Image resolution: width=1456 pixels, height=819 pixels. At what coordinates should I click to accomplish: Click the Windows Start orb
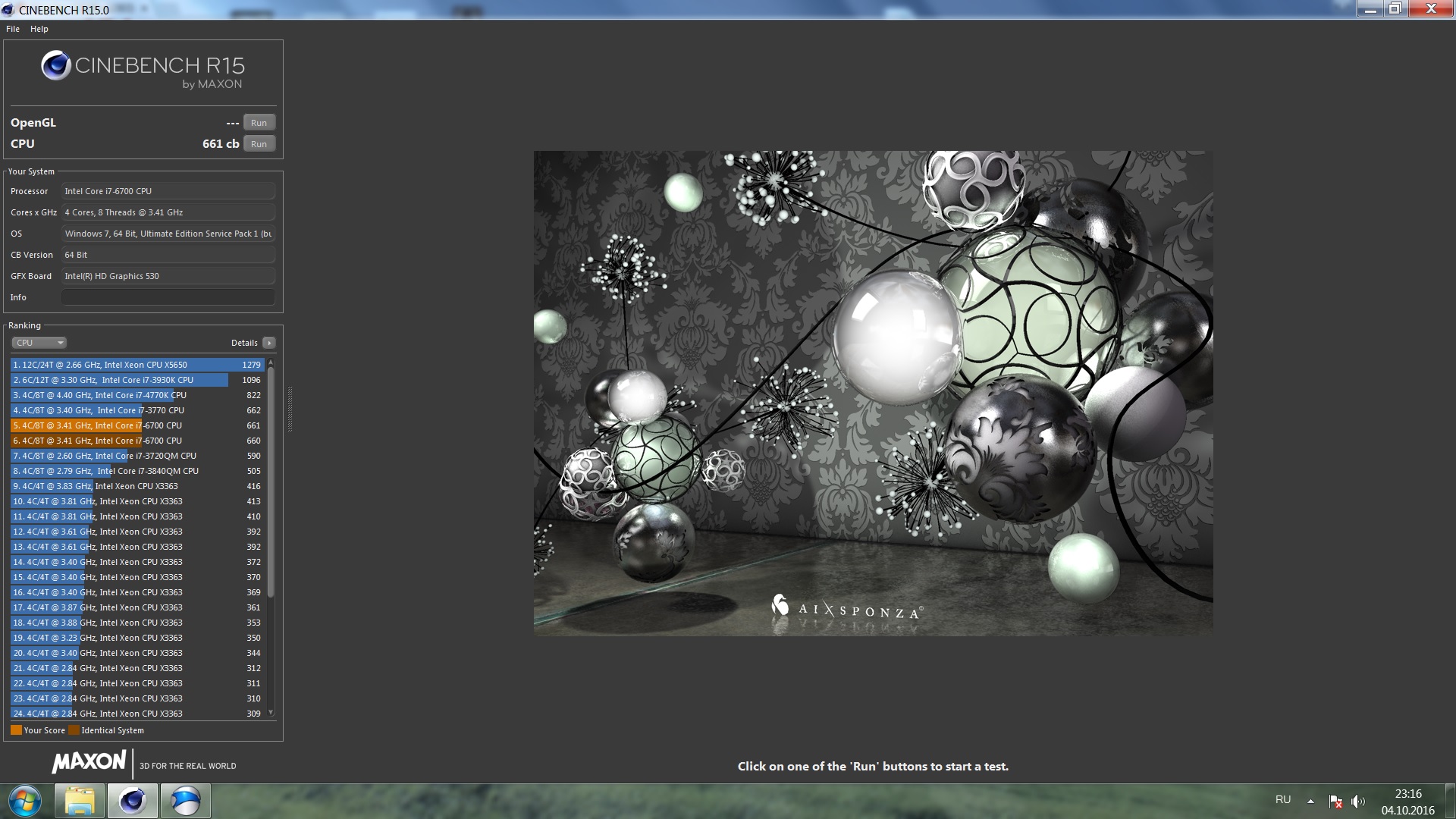pyautogui.click(x=25, y=801)
